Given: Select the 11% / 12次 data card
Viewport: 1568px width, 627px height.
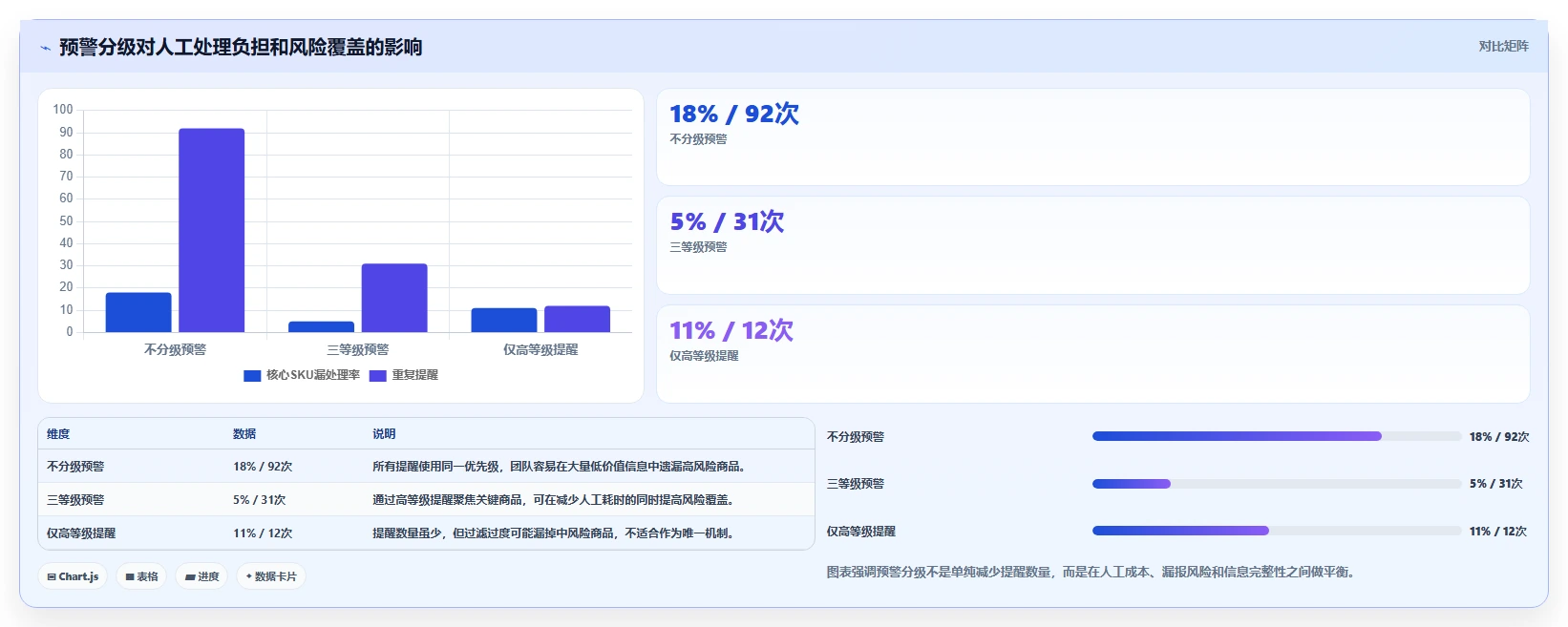Looking at the screenshot, I should click(1093, 354).
